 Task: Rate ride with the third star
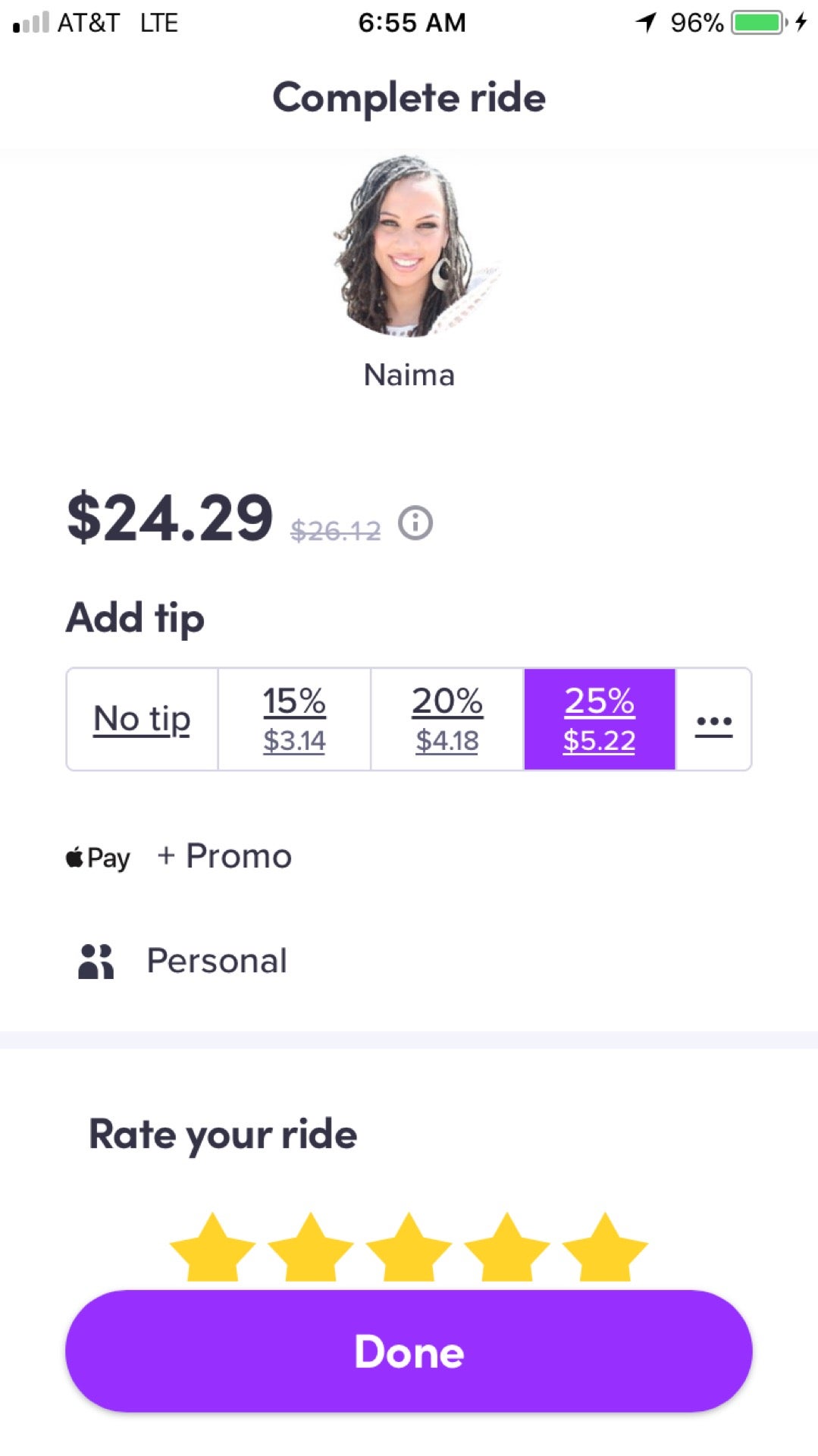coord(409,1248)
